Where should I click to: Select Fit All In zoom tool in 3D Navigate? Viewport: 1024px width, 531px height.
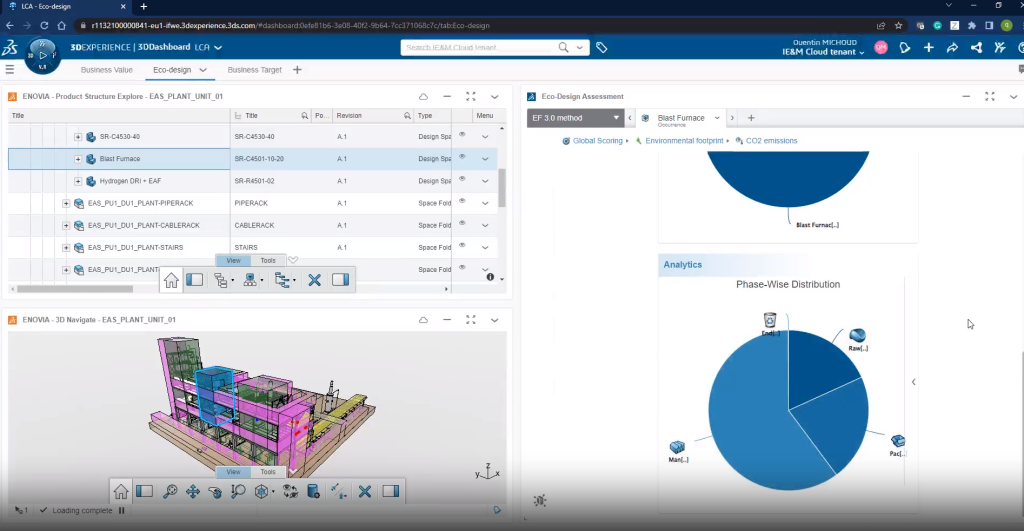[x=170, y=492]
